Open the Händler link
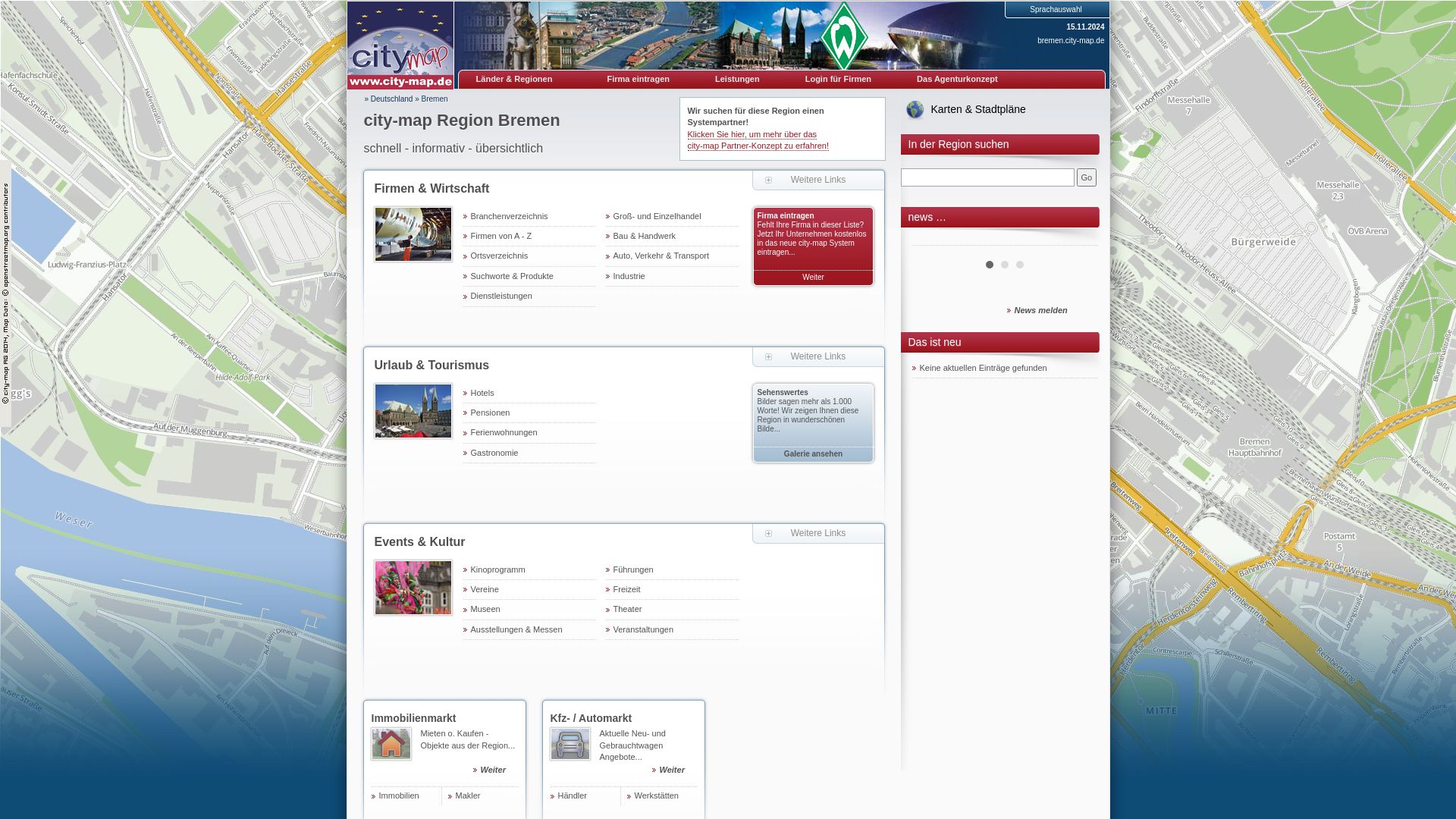 pos(573,795)
